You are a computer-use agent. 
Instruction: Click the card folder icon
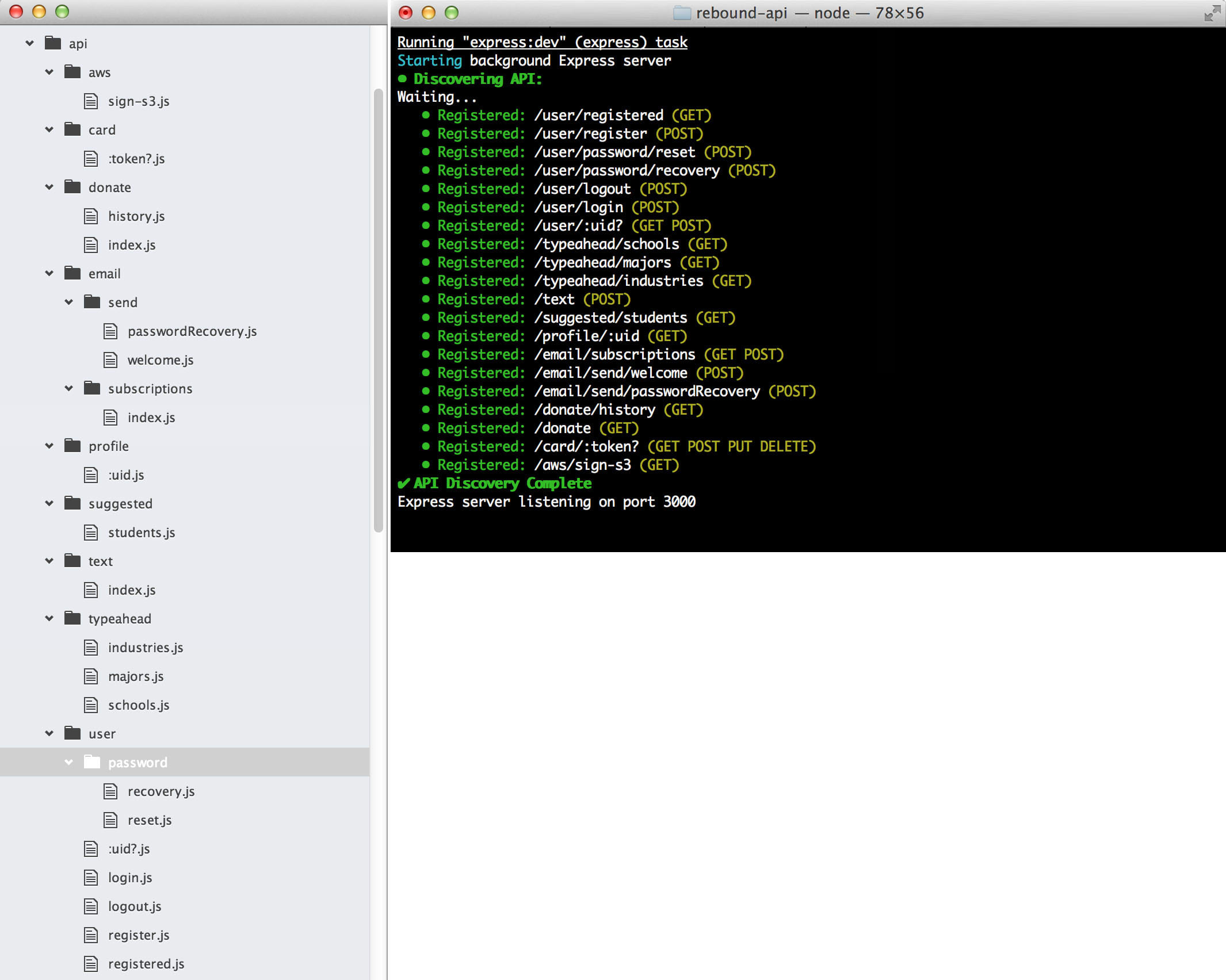[x=72, y=129]
